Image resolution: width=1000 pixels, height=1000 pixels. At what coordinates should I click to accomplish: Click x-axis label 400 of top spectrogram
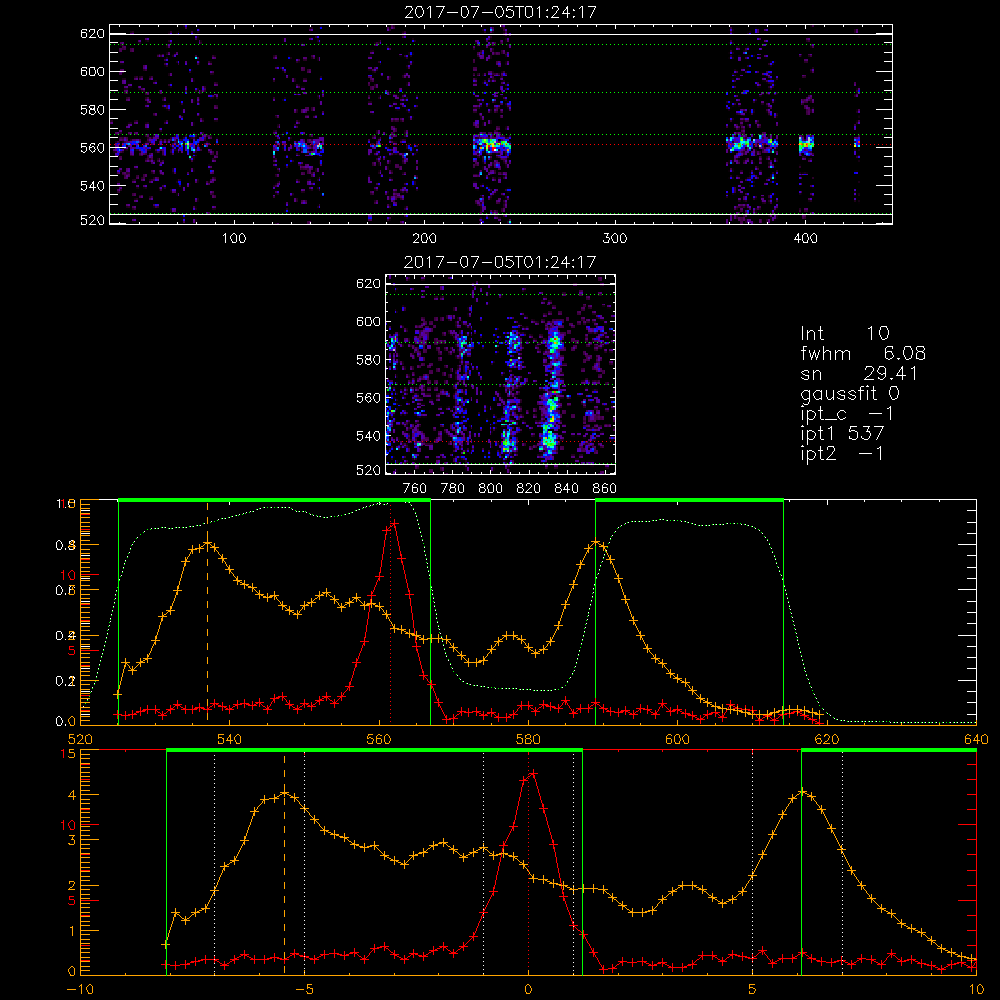pyautogui.click(x=805, y=239)
